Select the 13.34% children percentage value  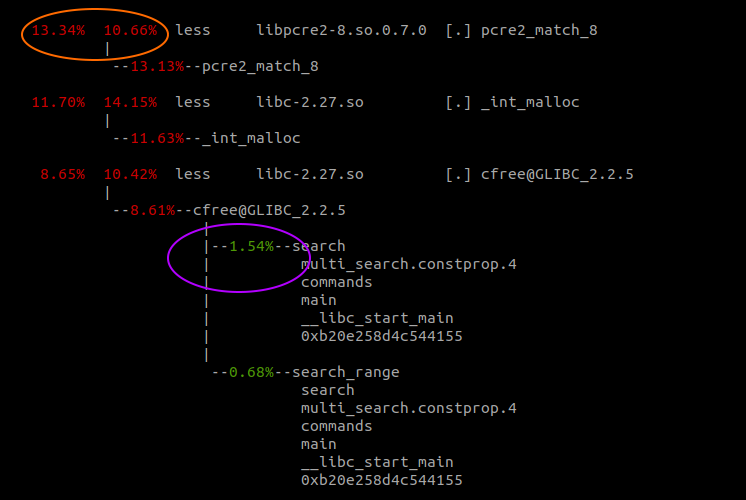59,30
